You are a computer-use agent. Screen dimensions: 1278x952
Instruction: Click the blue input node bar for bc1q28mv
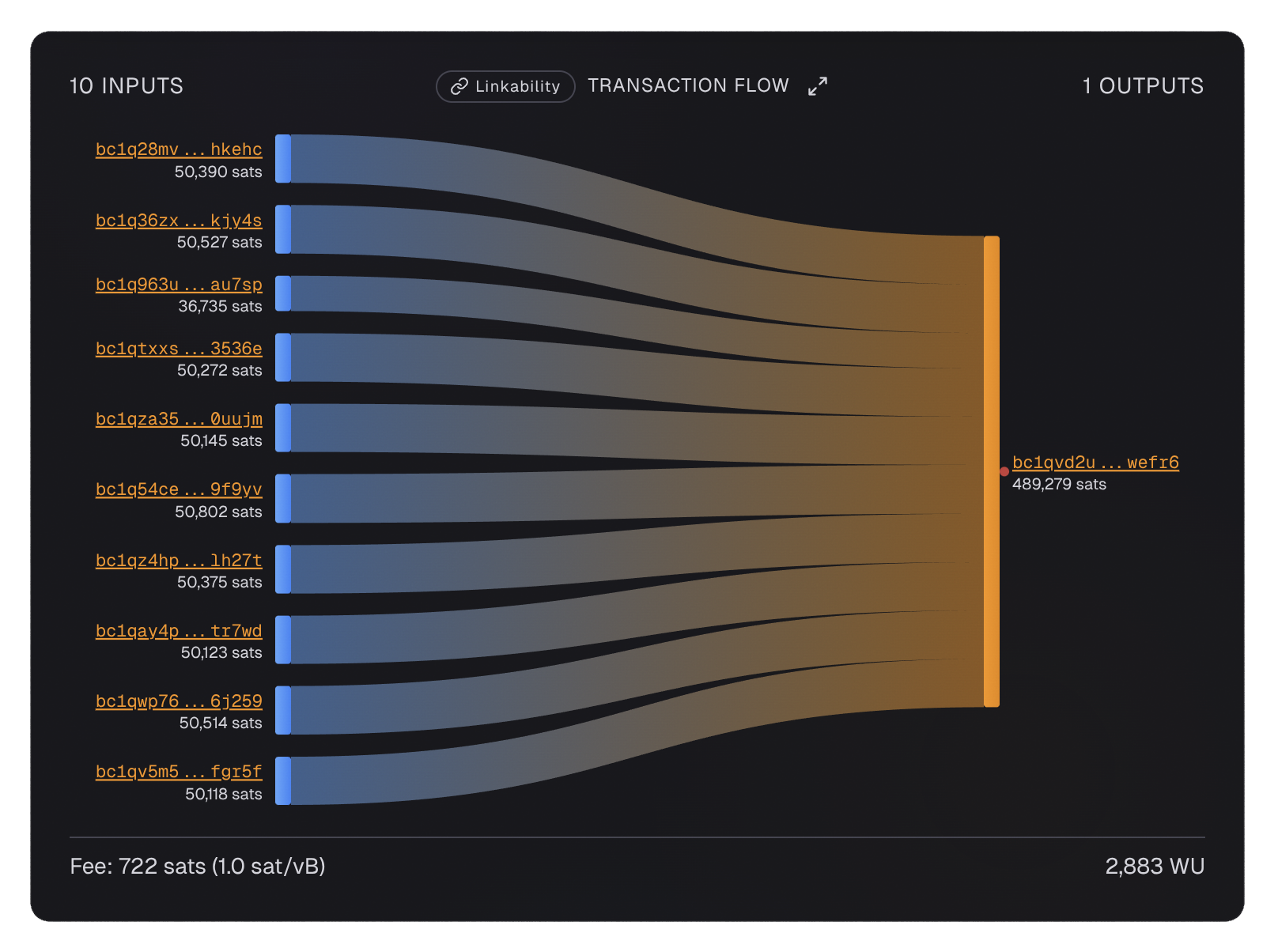[x=282, y=157]
